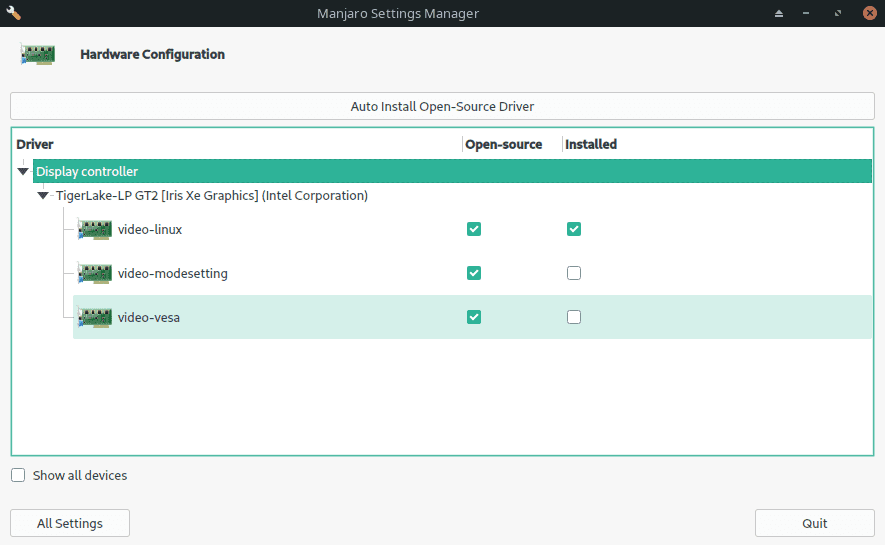Toggle Installed checkbox for video-vesa

tap(574, 317)
